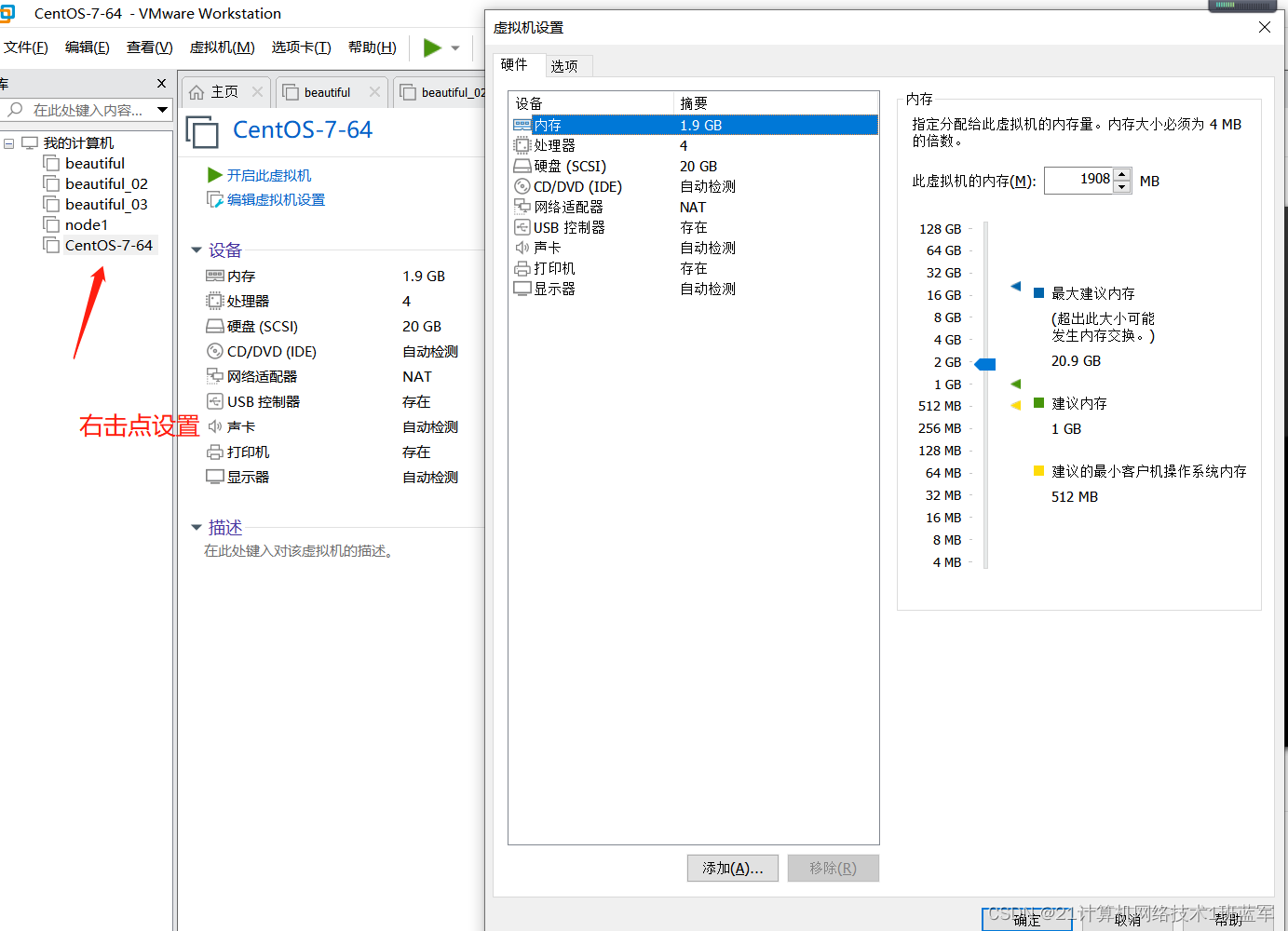Open the 虚拟机(M) menu
Screen dimensions: 1288x931
tap(222, 47)
